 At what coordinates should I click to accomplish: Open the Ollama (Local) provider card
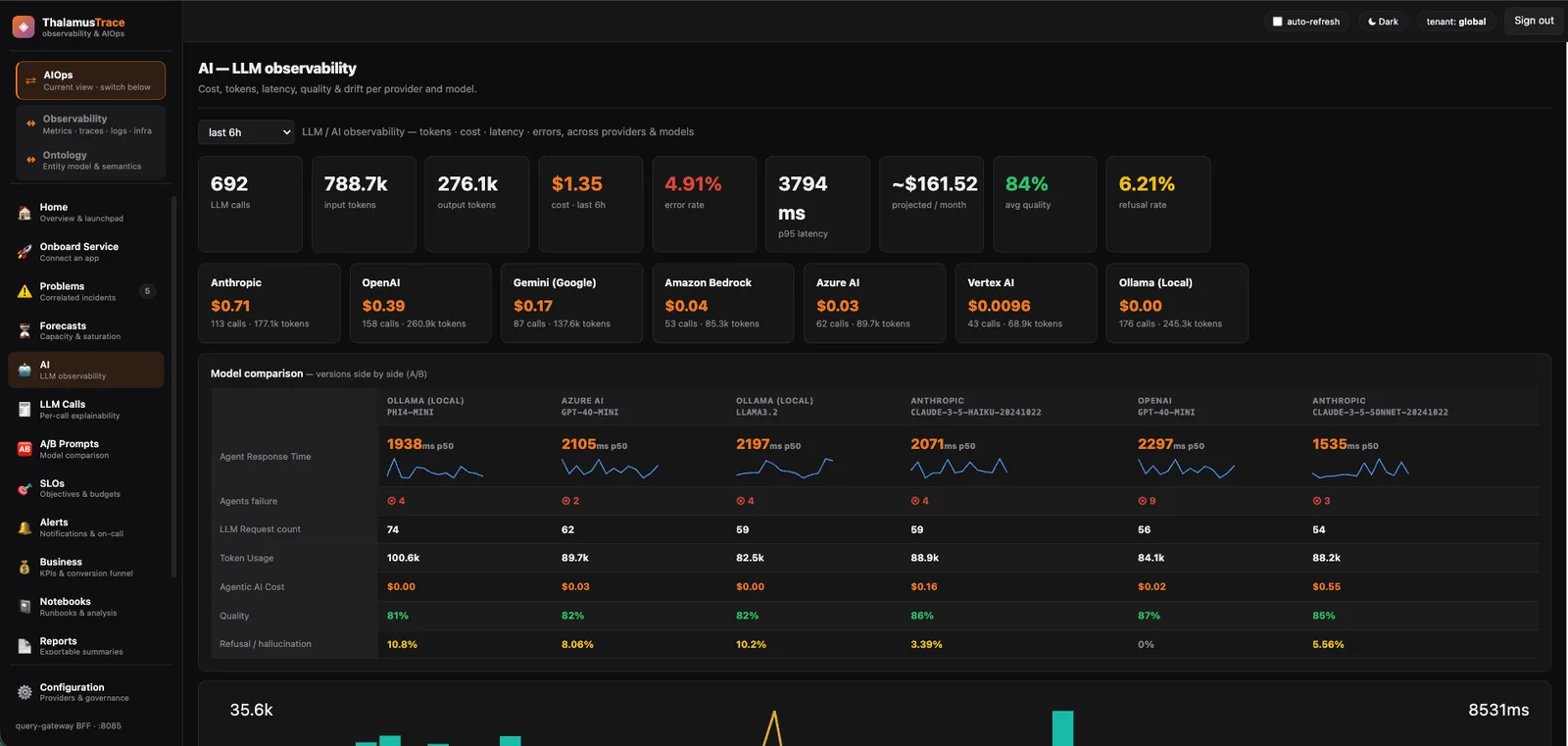click(1178, 303)
